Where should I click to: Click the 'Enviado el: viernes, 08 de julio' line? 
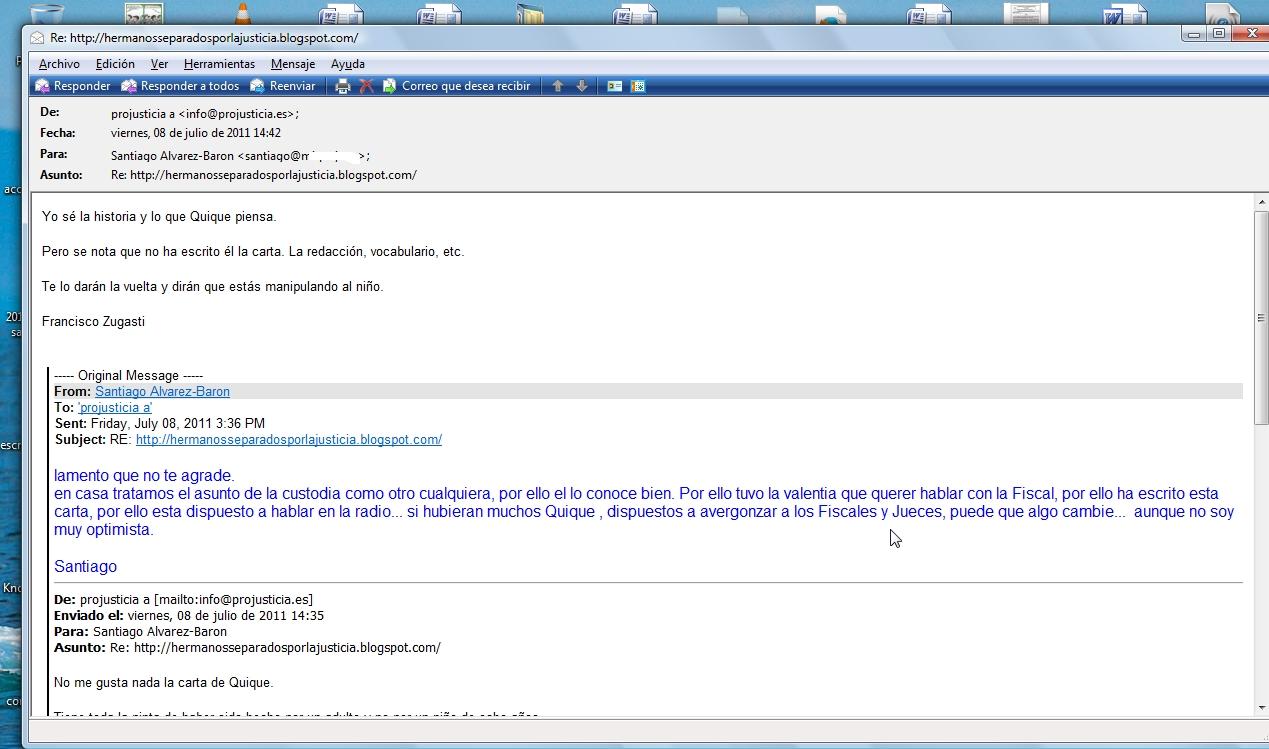click(x=189, y=616)
